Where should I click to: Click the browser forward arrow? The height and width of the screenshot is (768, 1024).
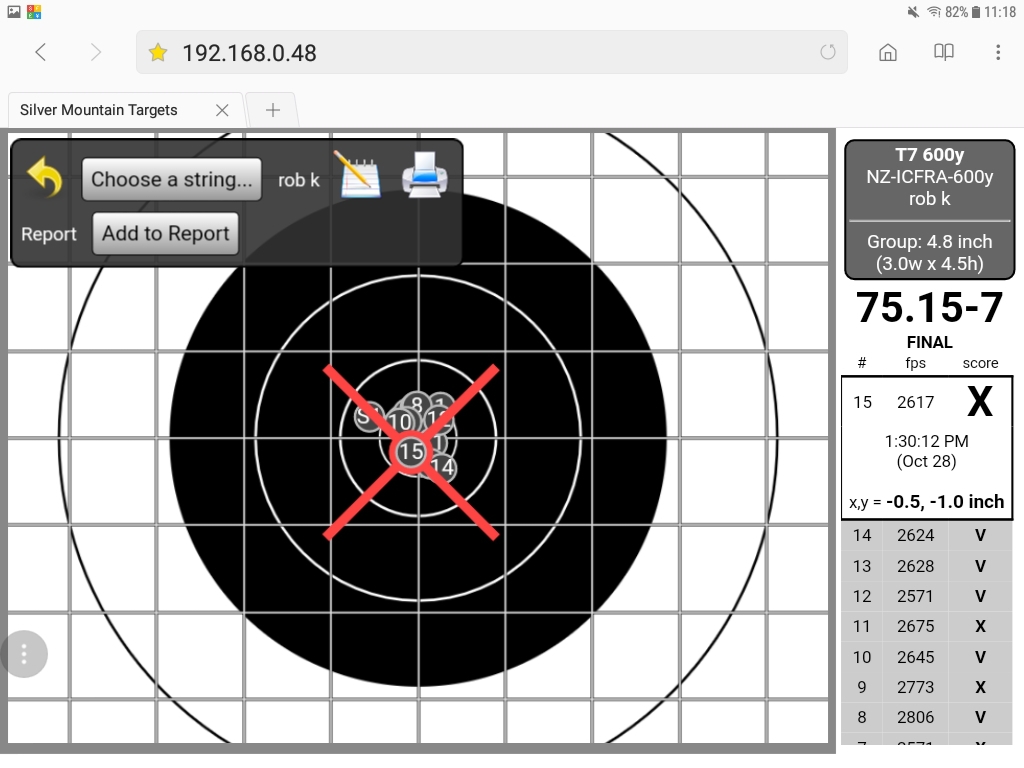(x=95, y=52)
